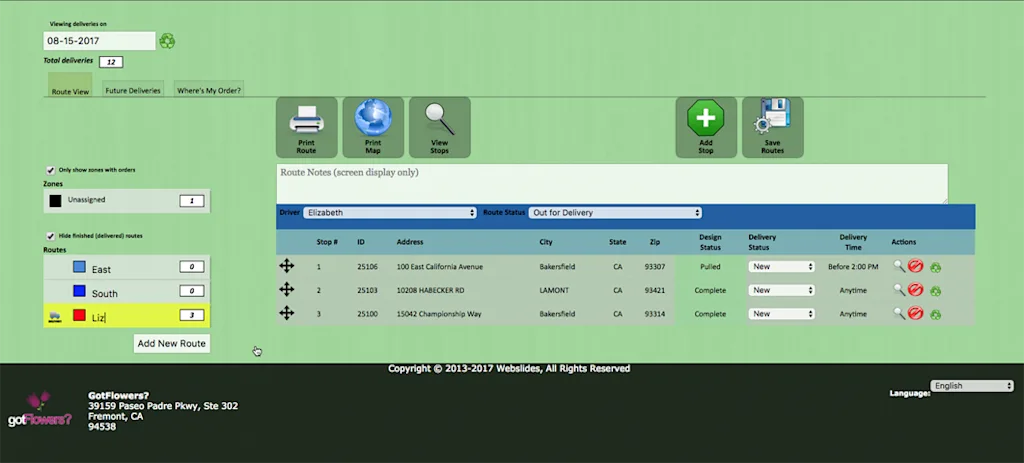Click address 15042 Championship Way
The width and height of the screenshot is (1024, 463).
click(439, 314)
